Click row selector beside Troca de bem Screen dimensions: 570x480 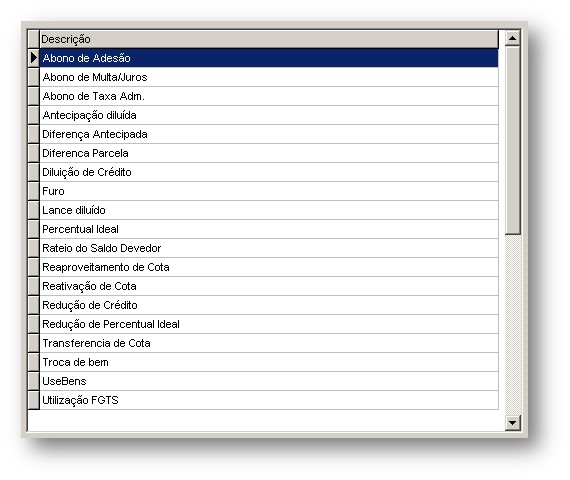[33, 362]
